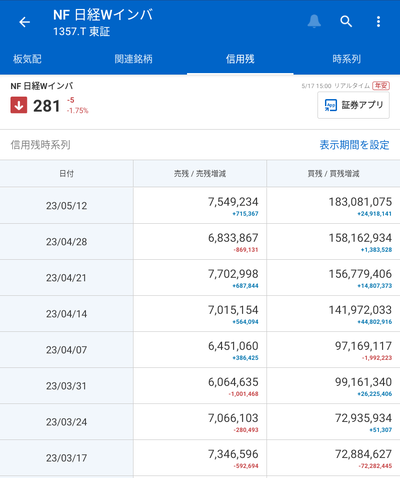Tap the buy balance value 72,935,934
This screenshot has height=478, width=400.
click(x=363, y=418)
